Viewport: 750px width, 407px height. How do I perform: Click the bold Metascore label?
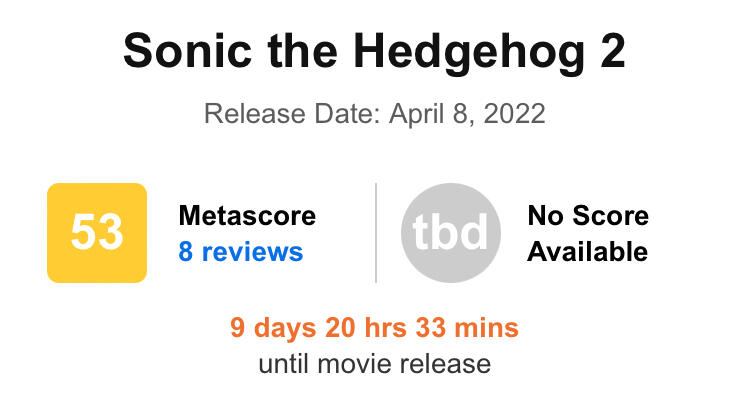click(246, 215)
